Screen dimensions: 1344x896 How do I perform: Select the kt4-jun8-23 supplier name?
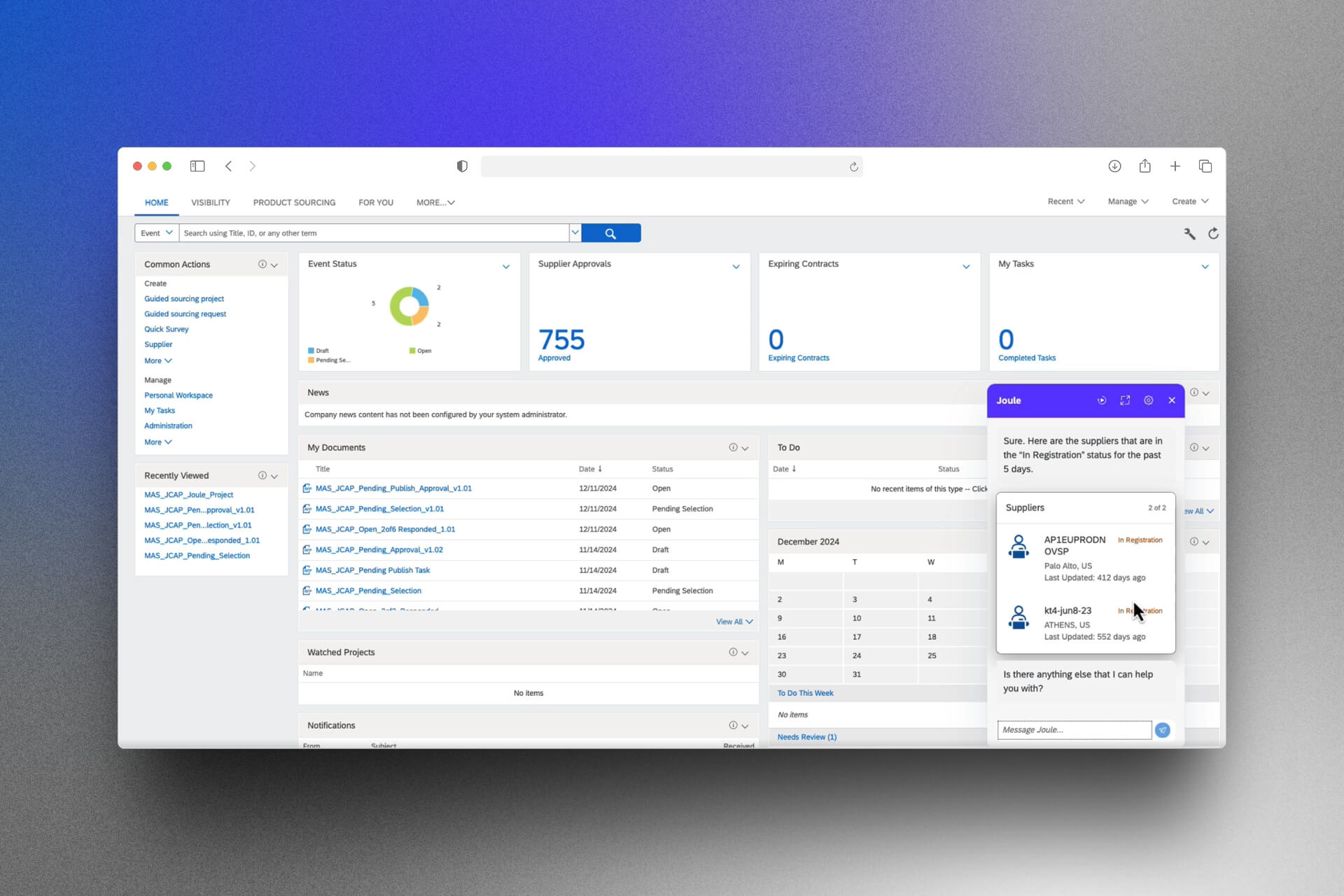tap(1067, 610)
